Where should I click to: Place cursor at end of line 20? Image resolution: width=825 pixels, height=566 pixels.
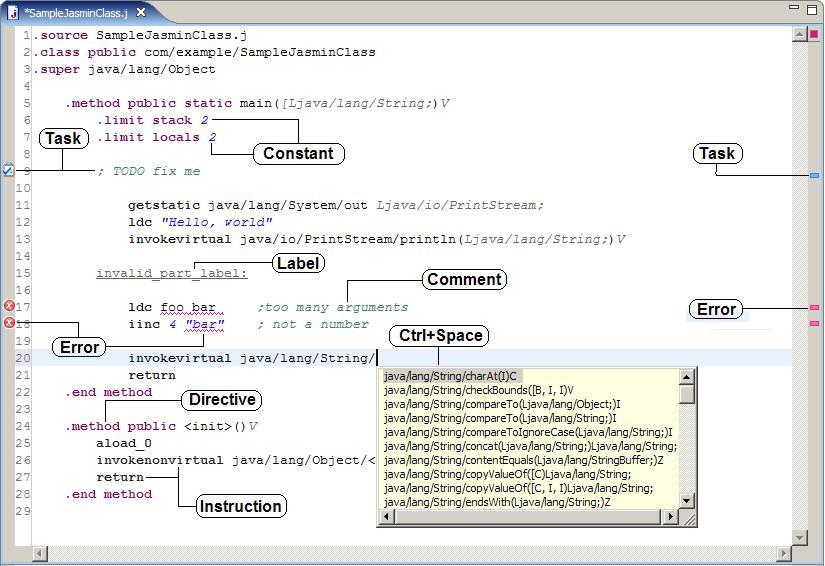(x=377, y=358)
